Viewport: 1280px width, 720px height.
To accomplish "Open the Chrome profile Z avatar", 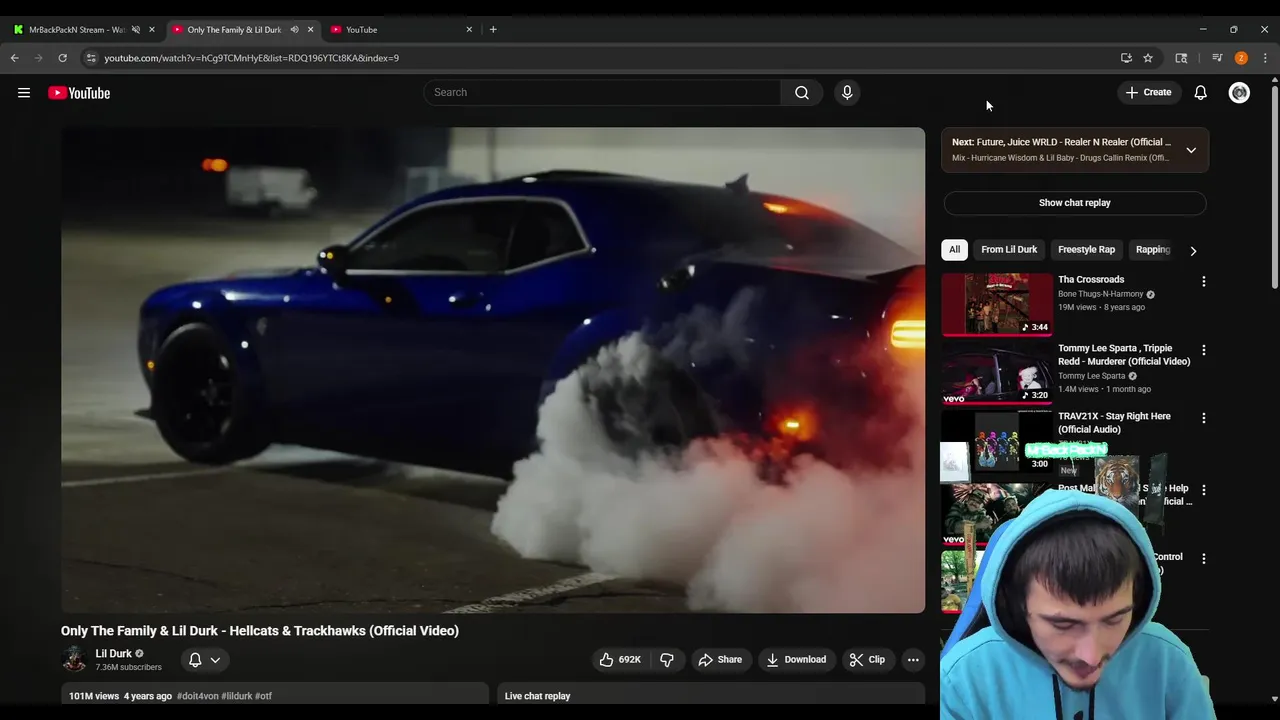I will click(x=1241, y=58).
